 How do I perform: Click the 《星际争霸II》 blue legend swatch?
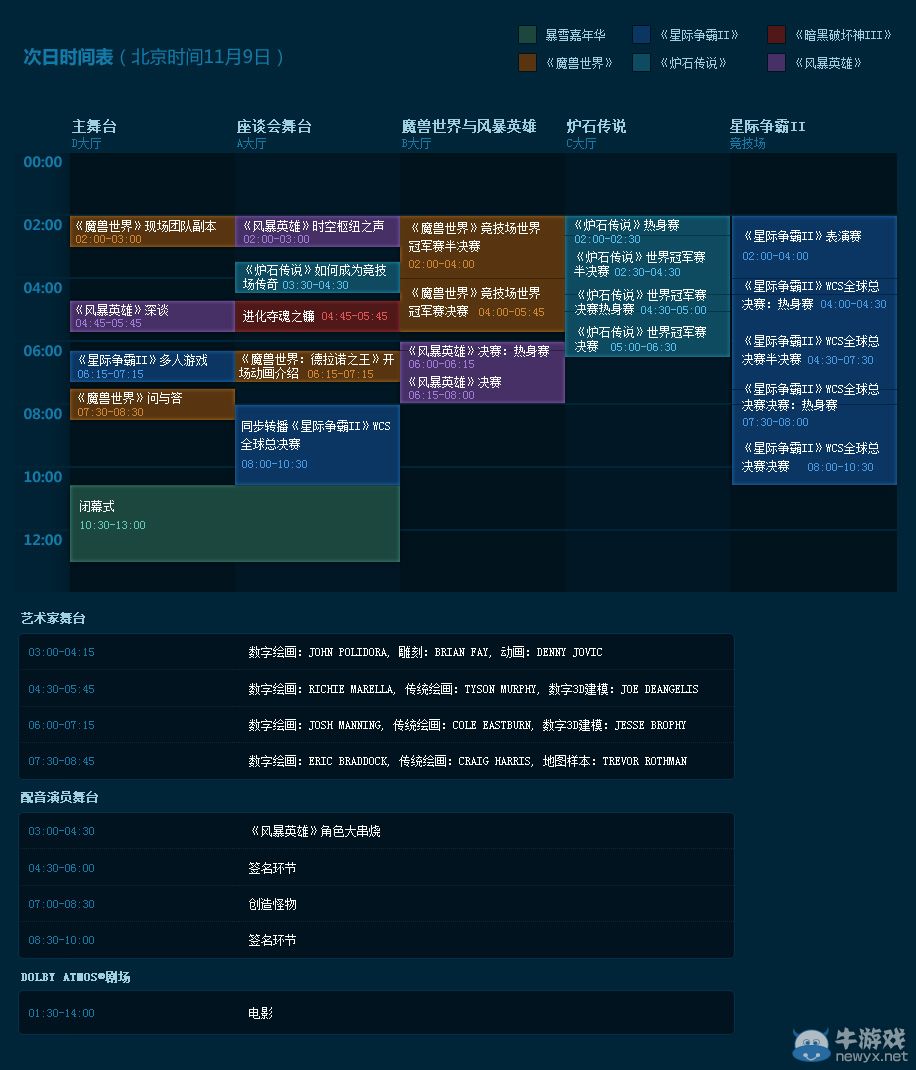pos(642,35)
